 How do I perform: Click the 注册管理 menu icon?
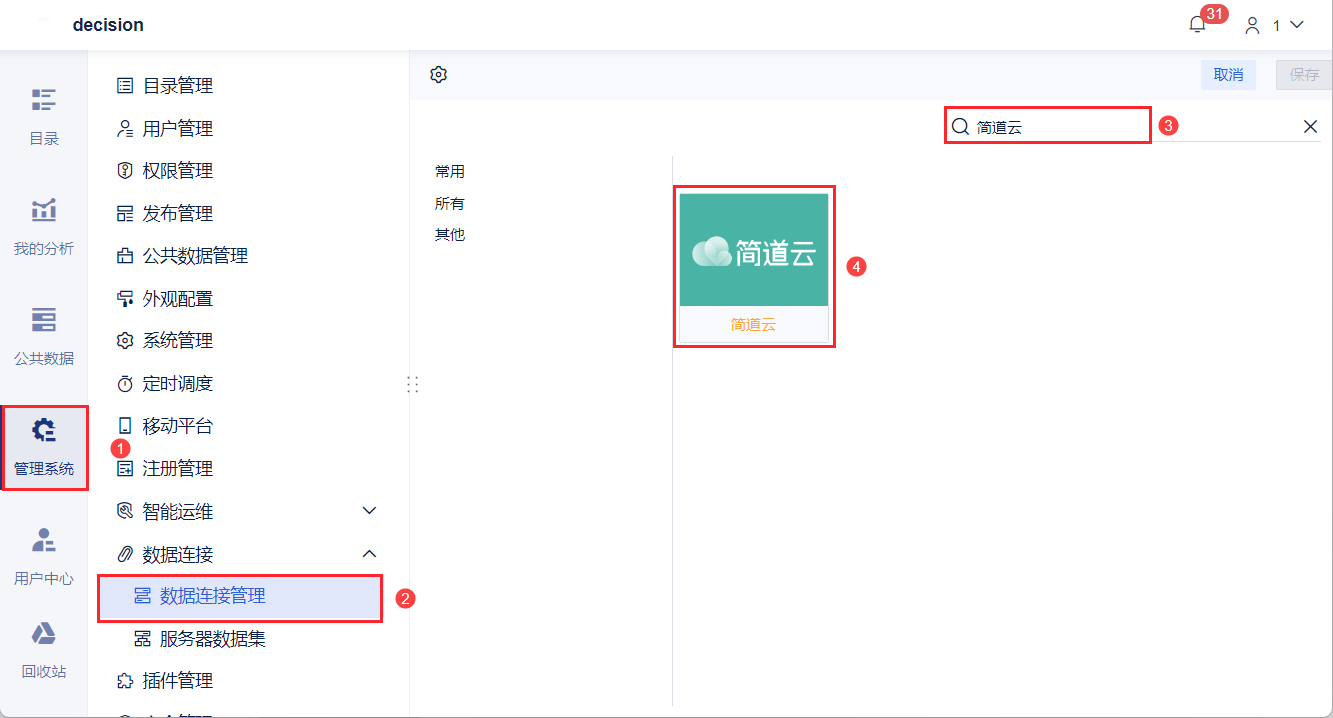[125, 469]
